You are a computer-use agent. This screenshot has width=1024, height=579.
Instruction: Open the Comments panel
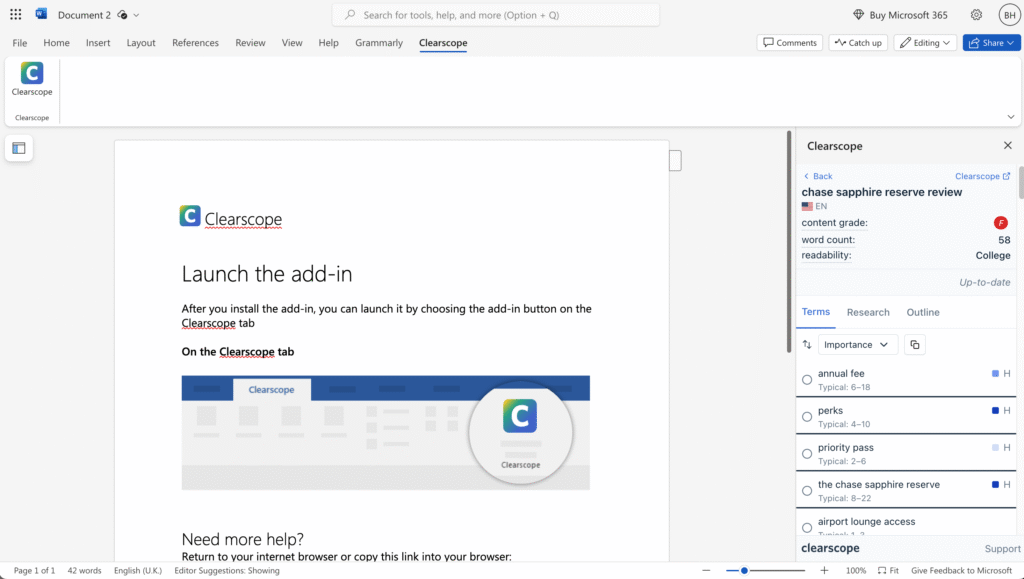pos(789,42)
